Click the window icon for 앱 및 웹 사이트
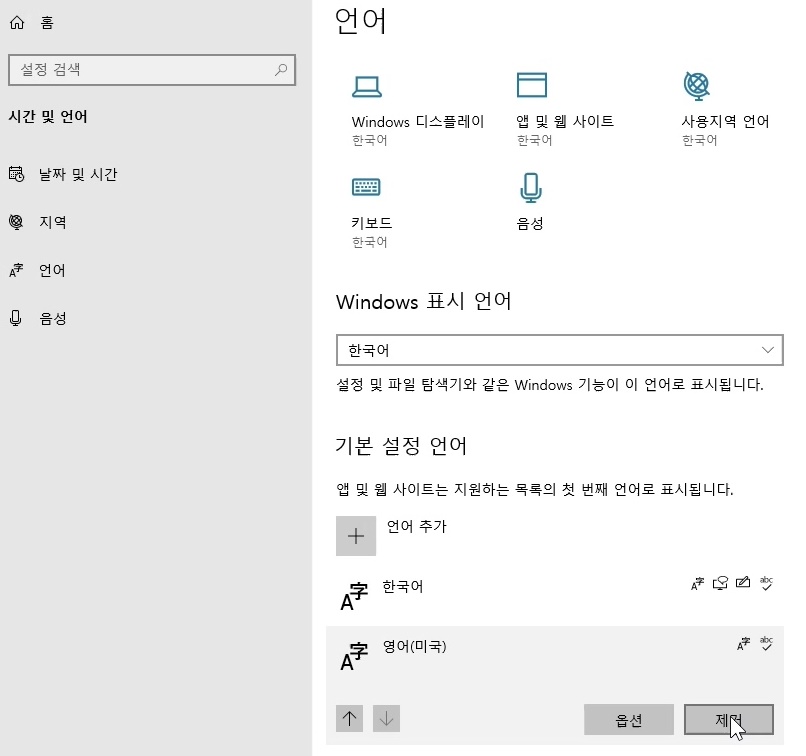This screenshot has height=756, width=806. pos(532,85)
